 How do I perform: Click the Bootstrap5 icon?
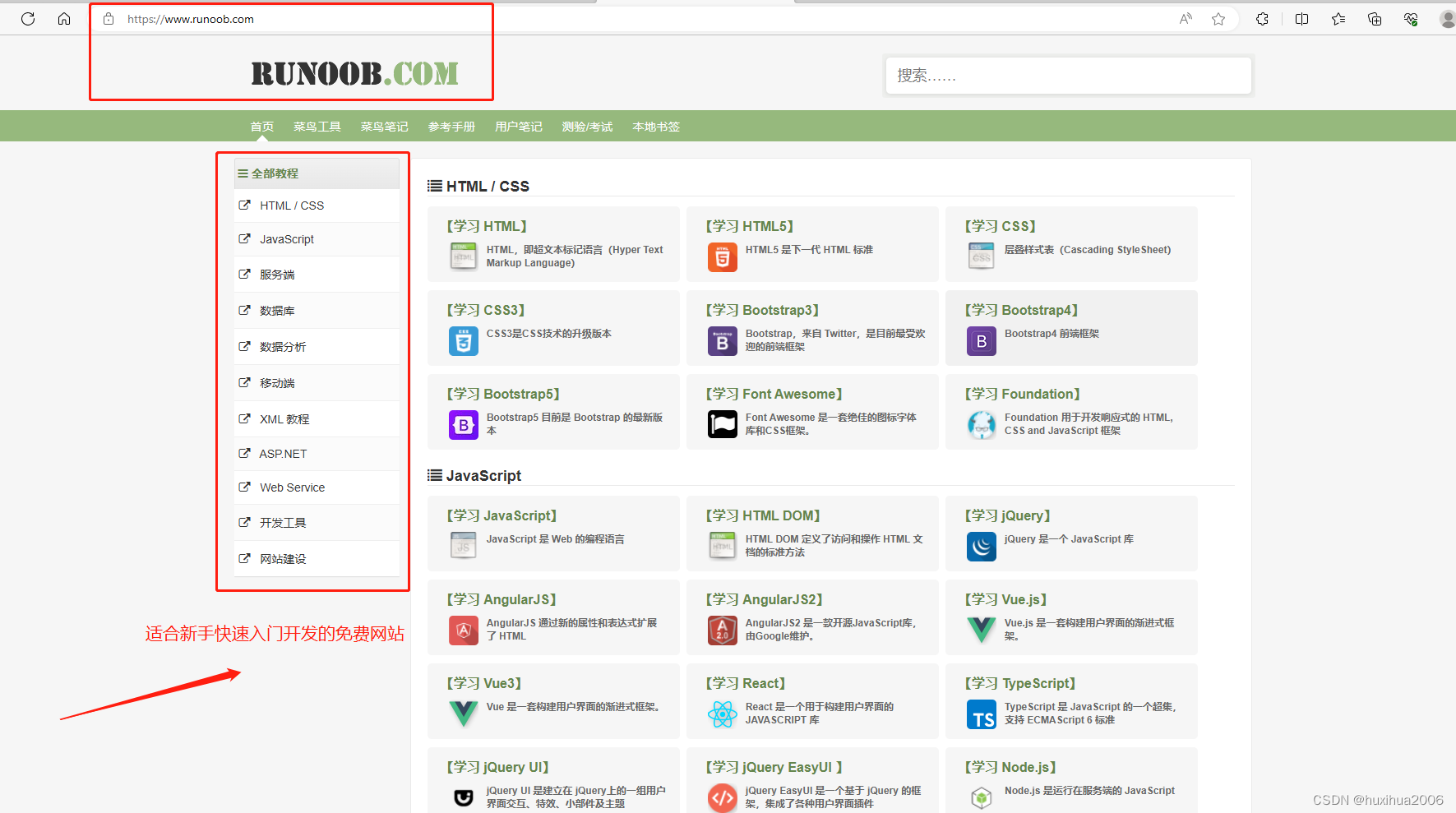click(464, 424)
